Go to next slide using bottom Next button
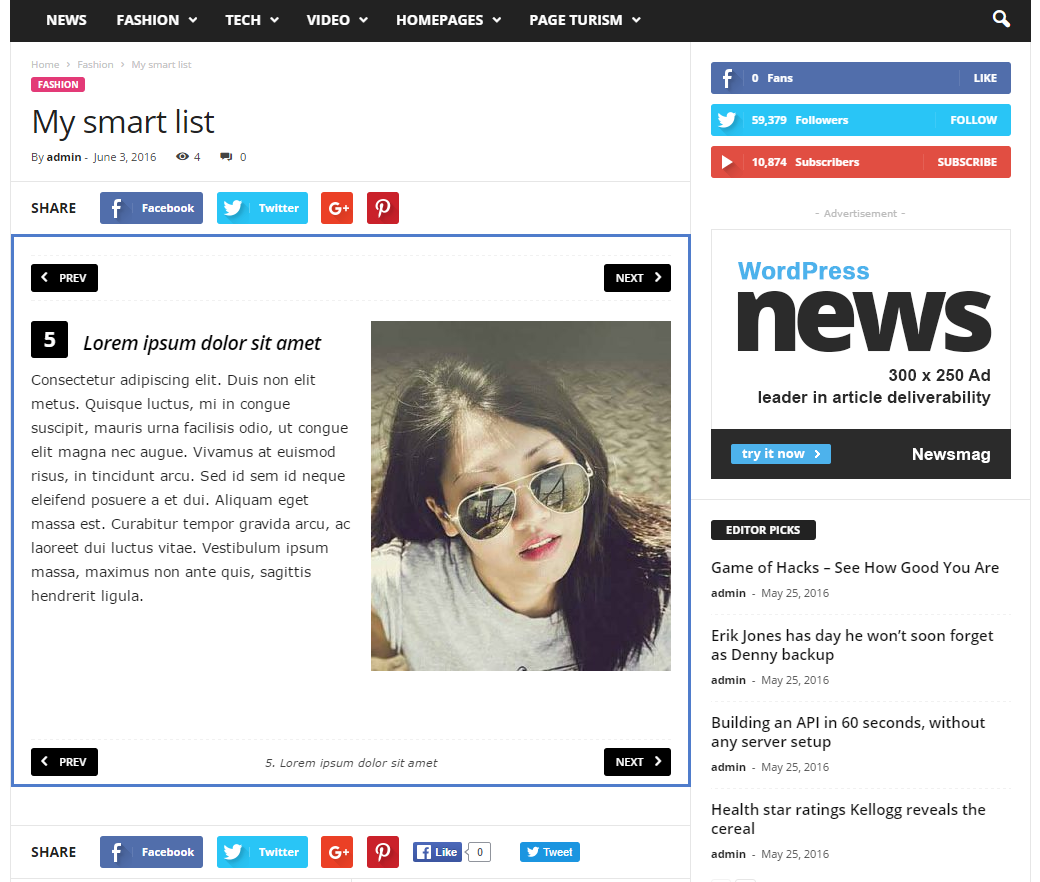The height and width of the screenshot is (882, 1040). pyautogui.click(x=637, y=762)
